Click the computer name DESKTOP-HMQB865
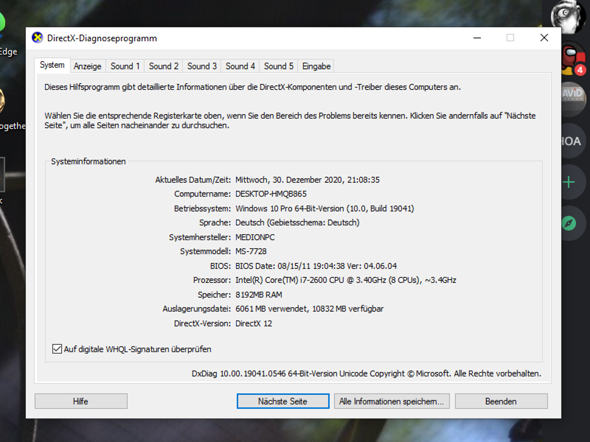590x442 pixels. click(271, 194)
